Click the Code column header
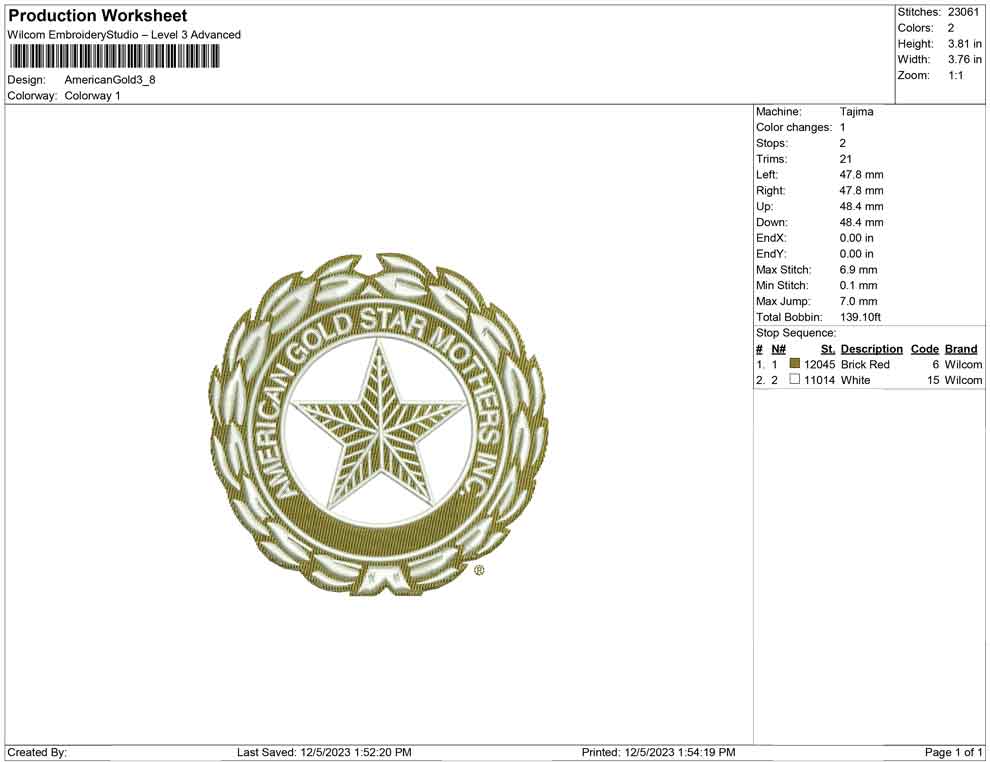The width and height of the screenshot is (990, 762). coord(924,349)
